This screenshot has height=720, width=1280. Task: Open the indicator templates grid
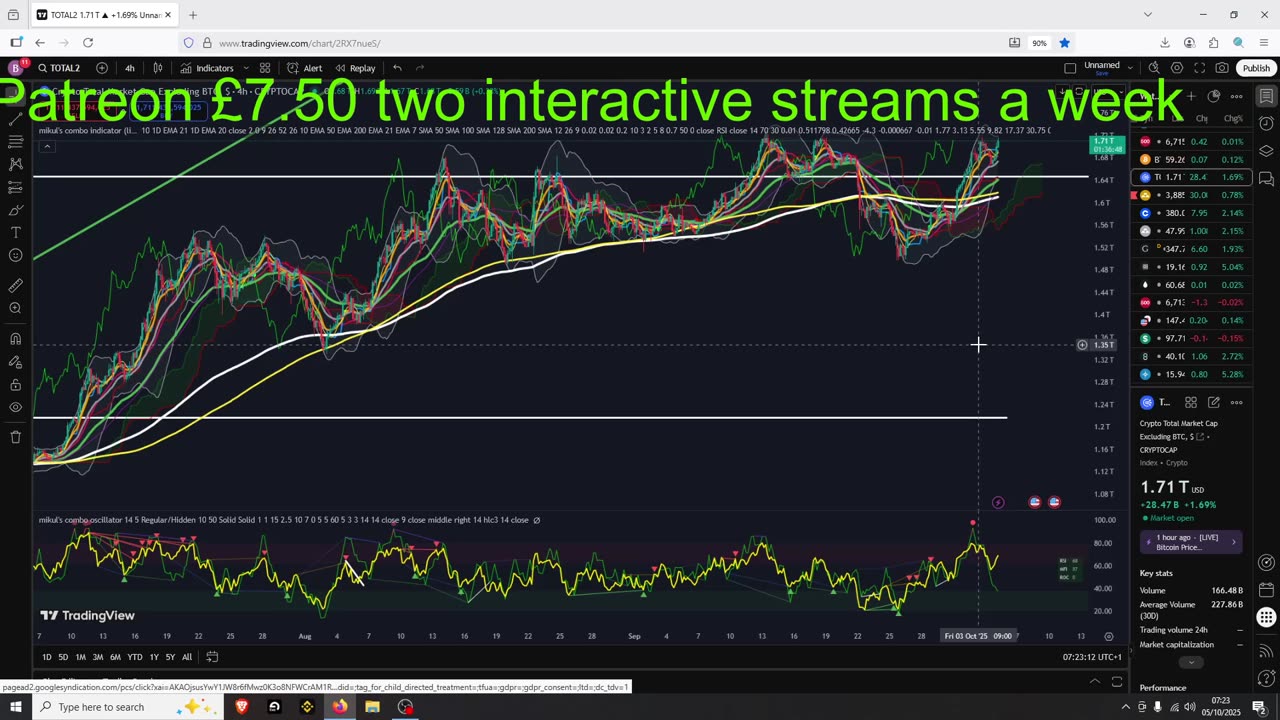[x=265, y=68]
